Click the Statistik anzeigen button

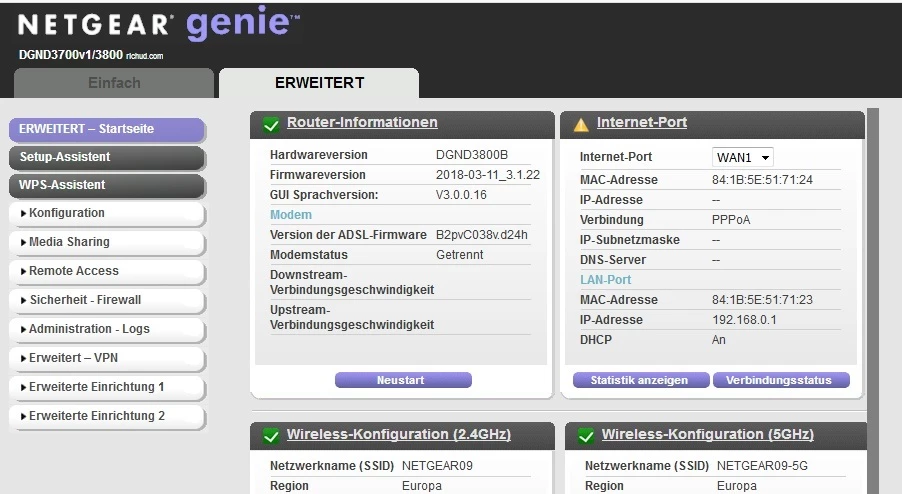click(x=641, y=380)
